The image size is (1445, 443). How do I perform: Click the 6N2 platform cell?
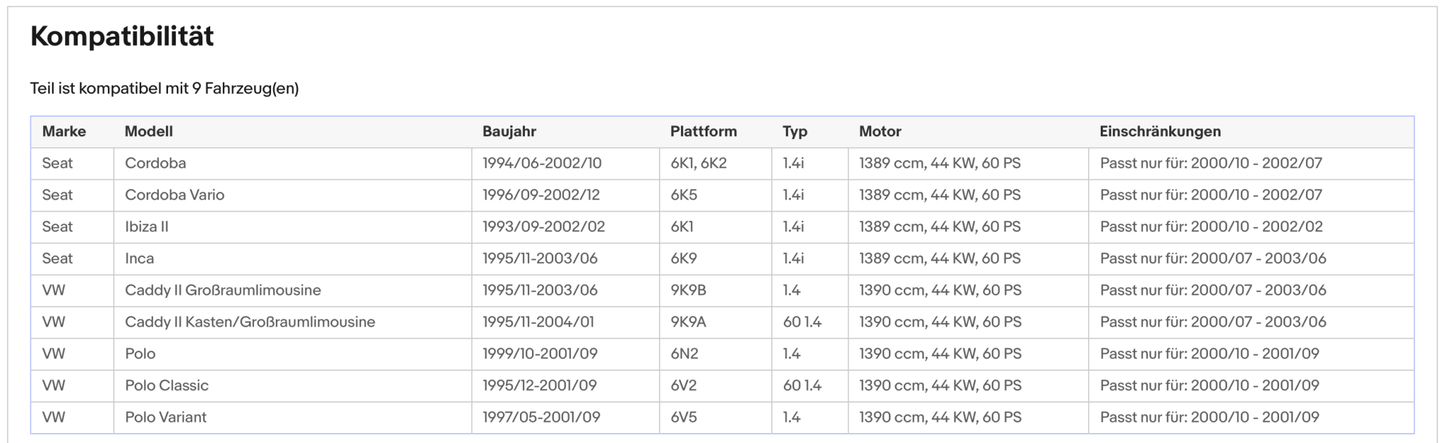click(x=686, y=354)
